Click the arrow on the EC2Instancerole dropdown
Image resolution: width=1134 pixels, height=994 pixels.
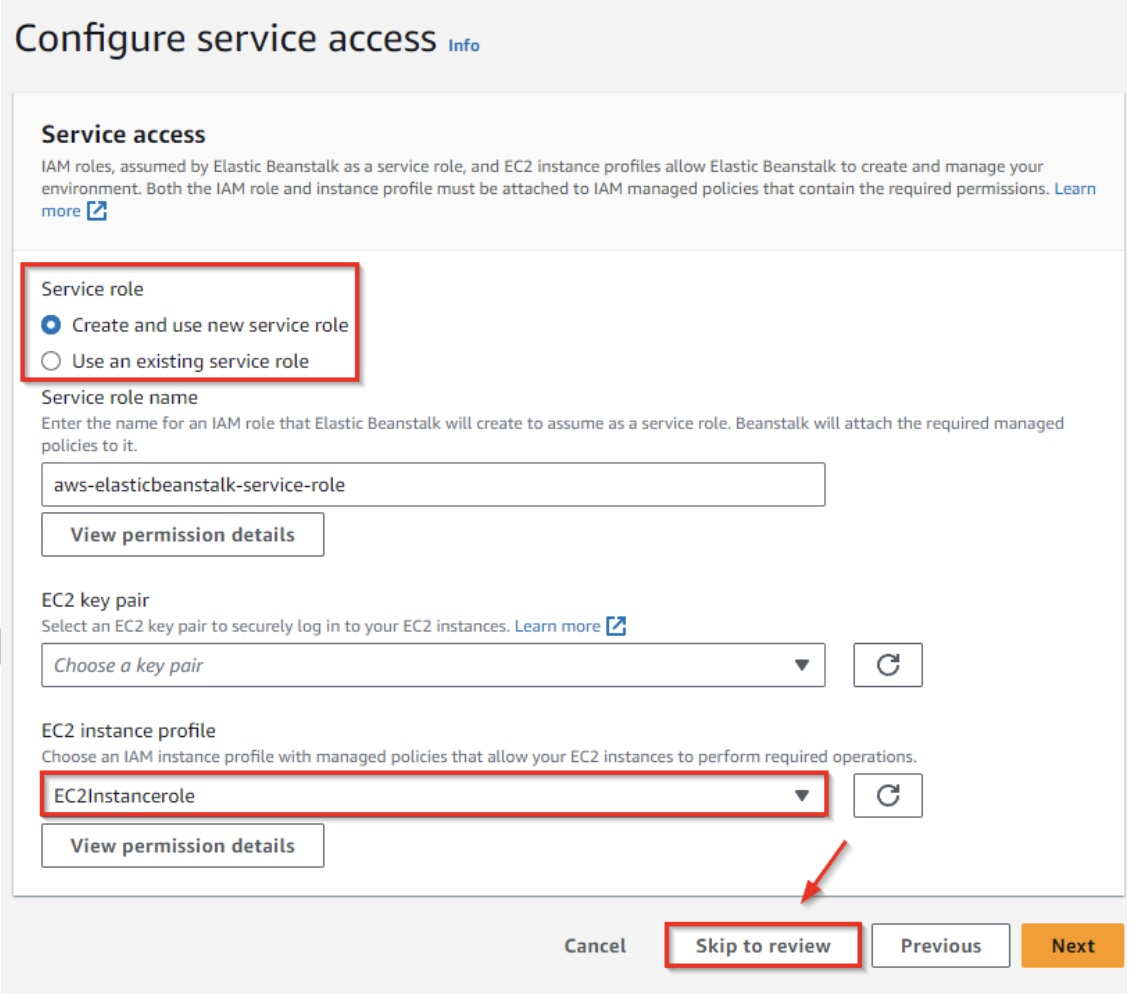click(800, 796)
